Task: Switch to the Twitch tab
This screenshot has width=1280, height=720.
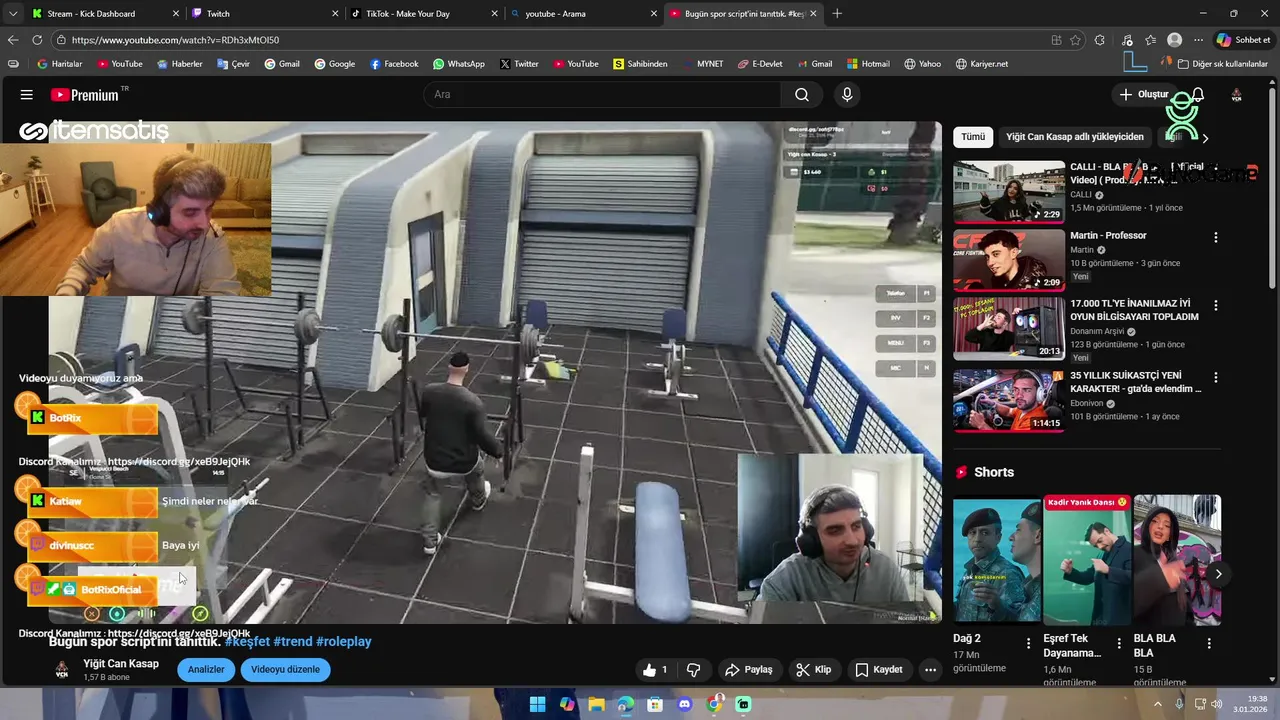Action: 265,14
